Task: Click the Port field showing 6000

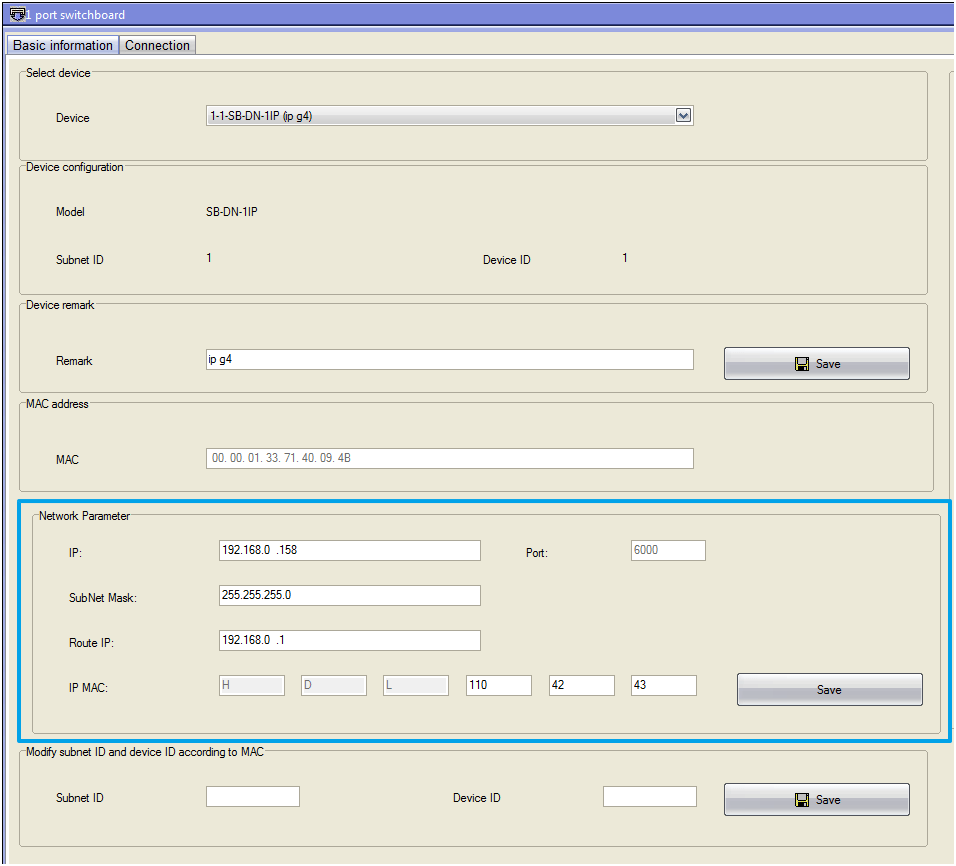Action: point(668,550)
